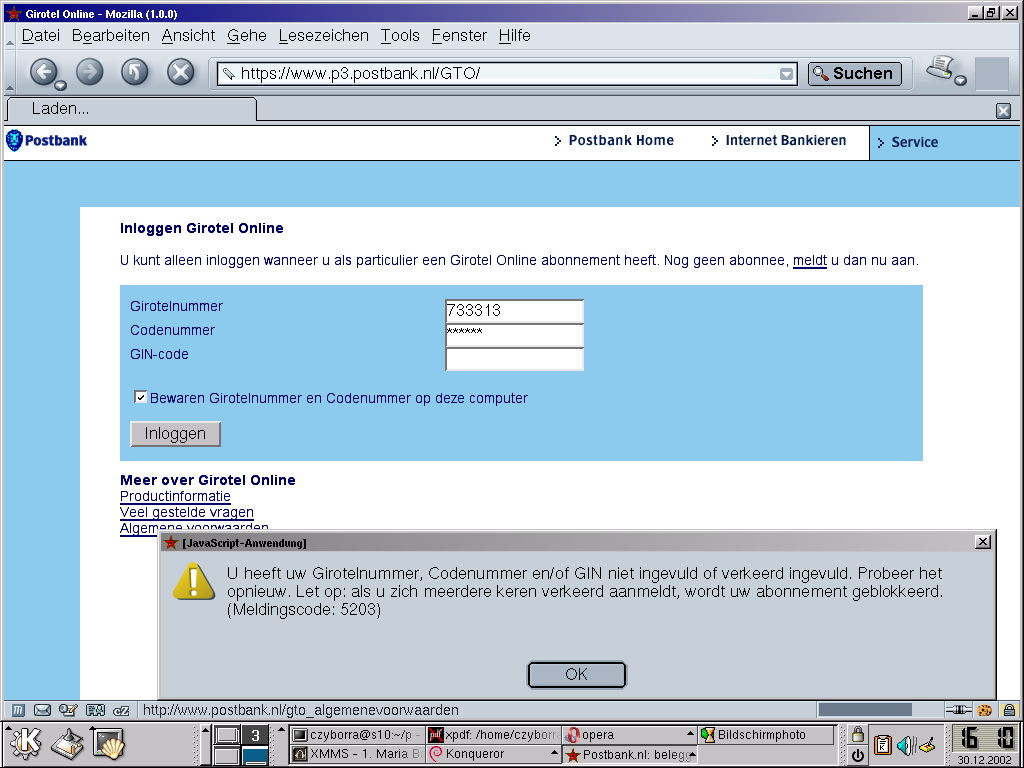Close the JavaScript-Anwendung dialog

tap(982, 541)
